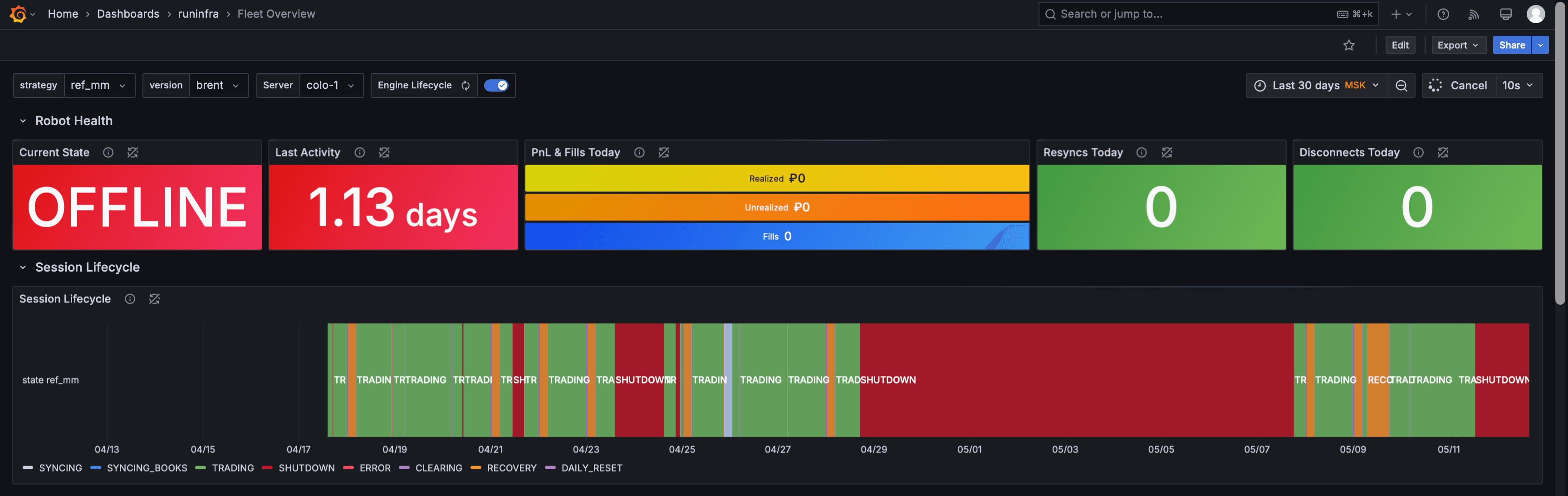
Task: Collapse the Robot Health row
Action: pyautogui.click(x=23, y=121)
